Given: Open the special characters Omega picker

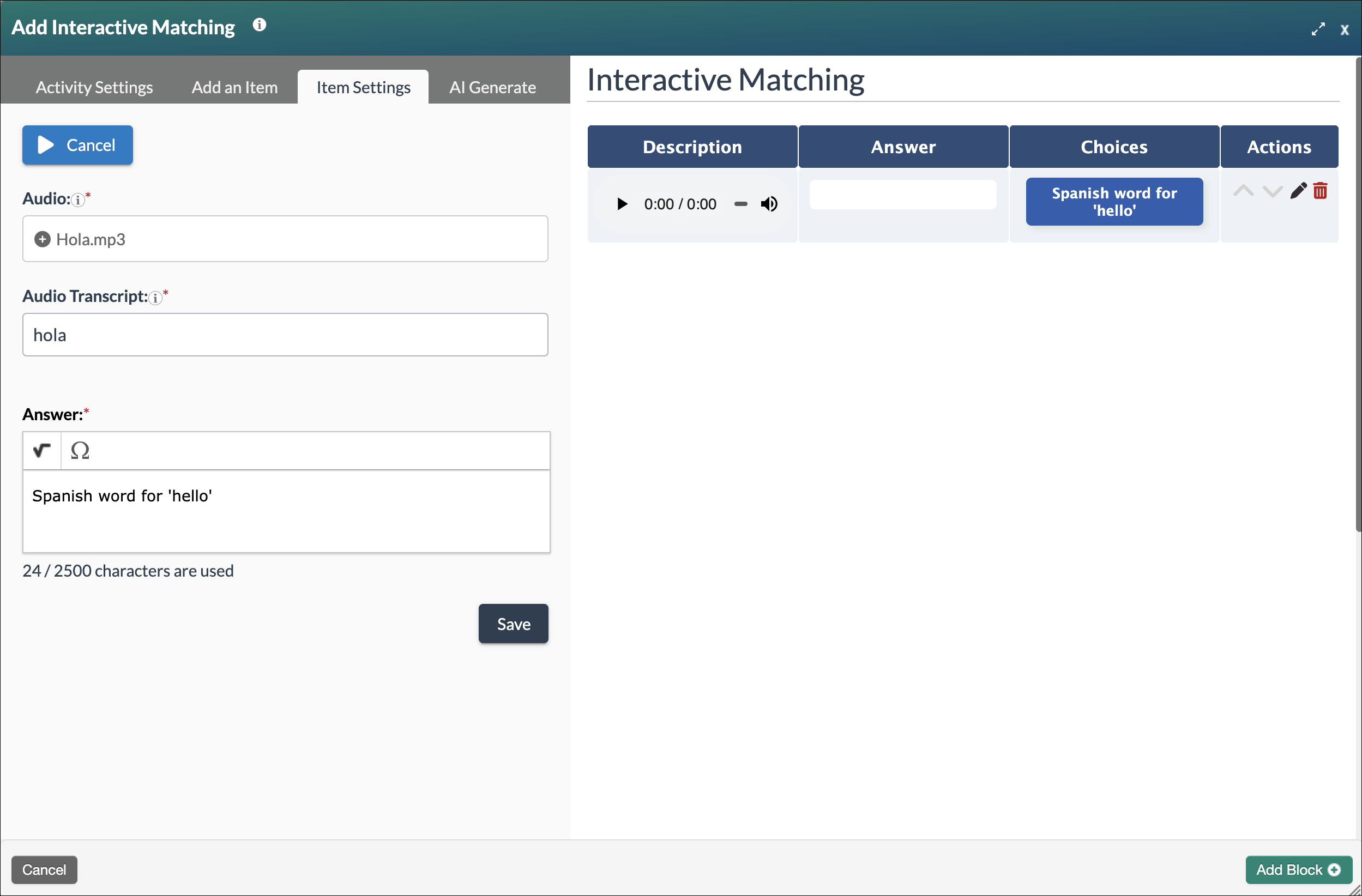Looking at the screenshot, I should (80, 451).
